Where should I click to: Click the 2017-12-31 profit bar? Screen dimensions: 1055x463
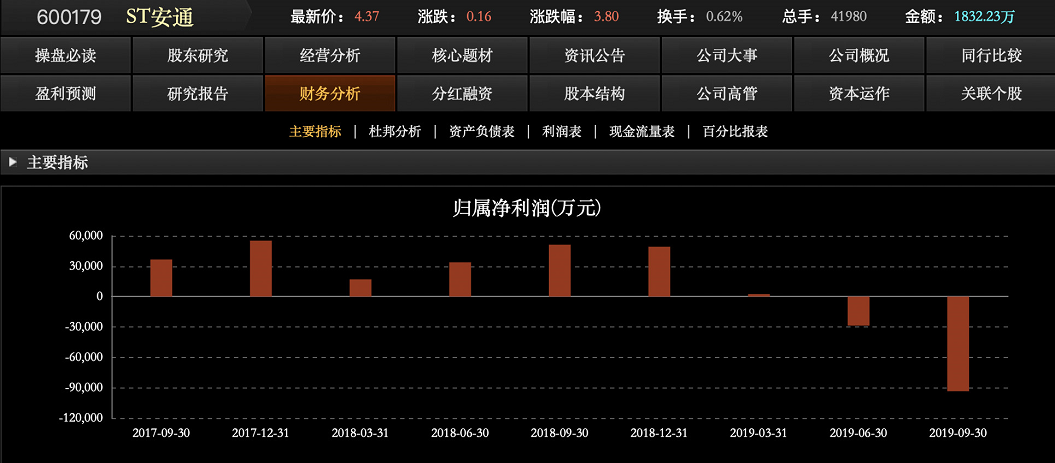click(260, 268)
